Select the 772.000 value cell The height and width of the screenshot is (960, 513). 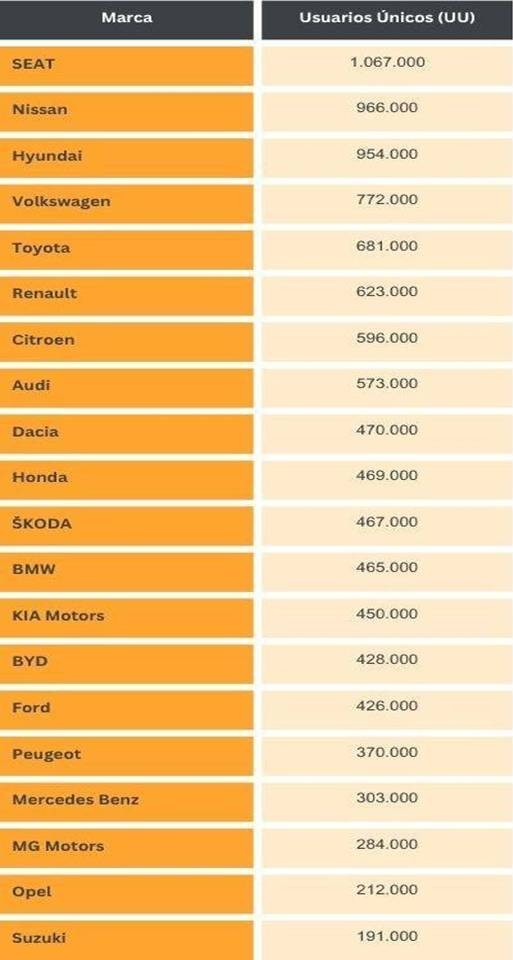coord(387,203)
